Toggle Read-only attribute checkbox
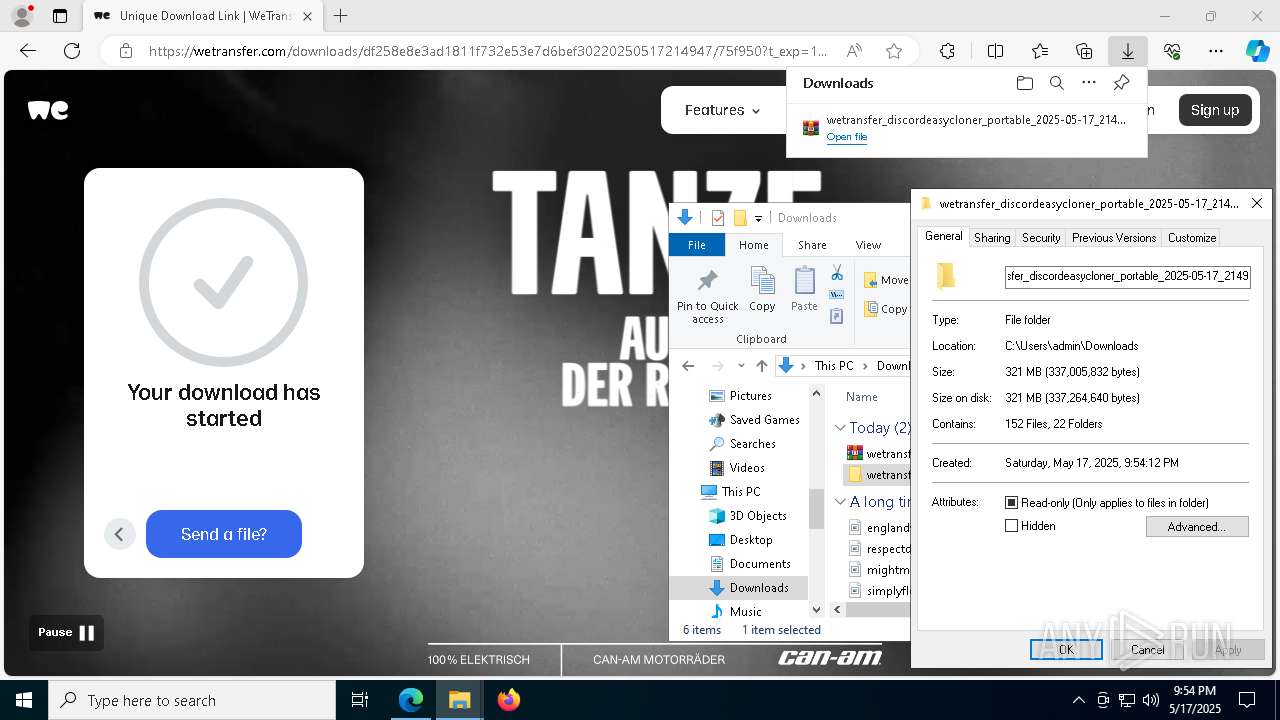Viewport: 1280px width, 720px height. [1011, 503]
